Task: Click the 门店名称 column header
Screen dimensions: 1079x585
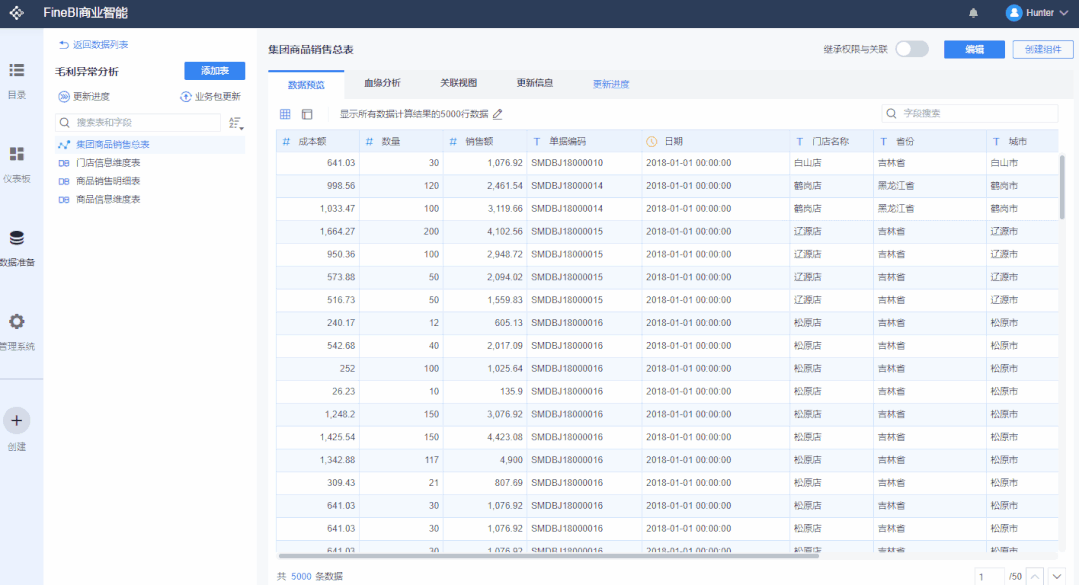Action: point(831,141)
